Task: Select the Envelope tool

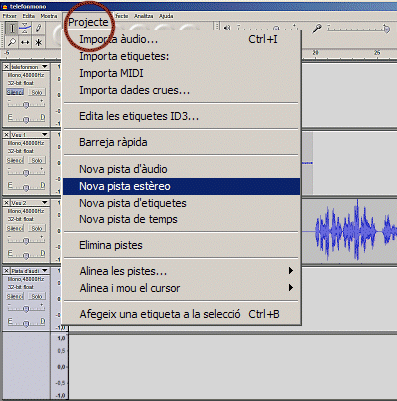Action: 25,28
